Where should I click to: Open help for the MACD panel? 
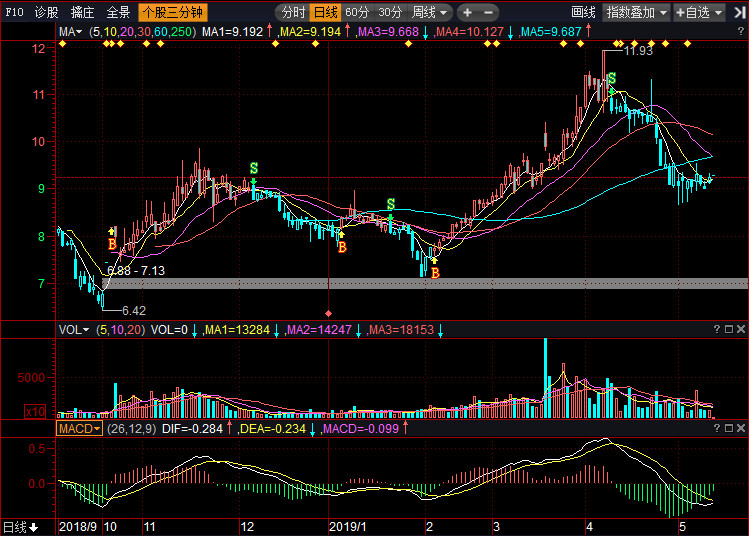(x=716, y=428)
